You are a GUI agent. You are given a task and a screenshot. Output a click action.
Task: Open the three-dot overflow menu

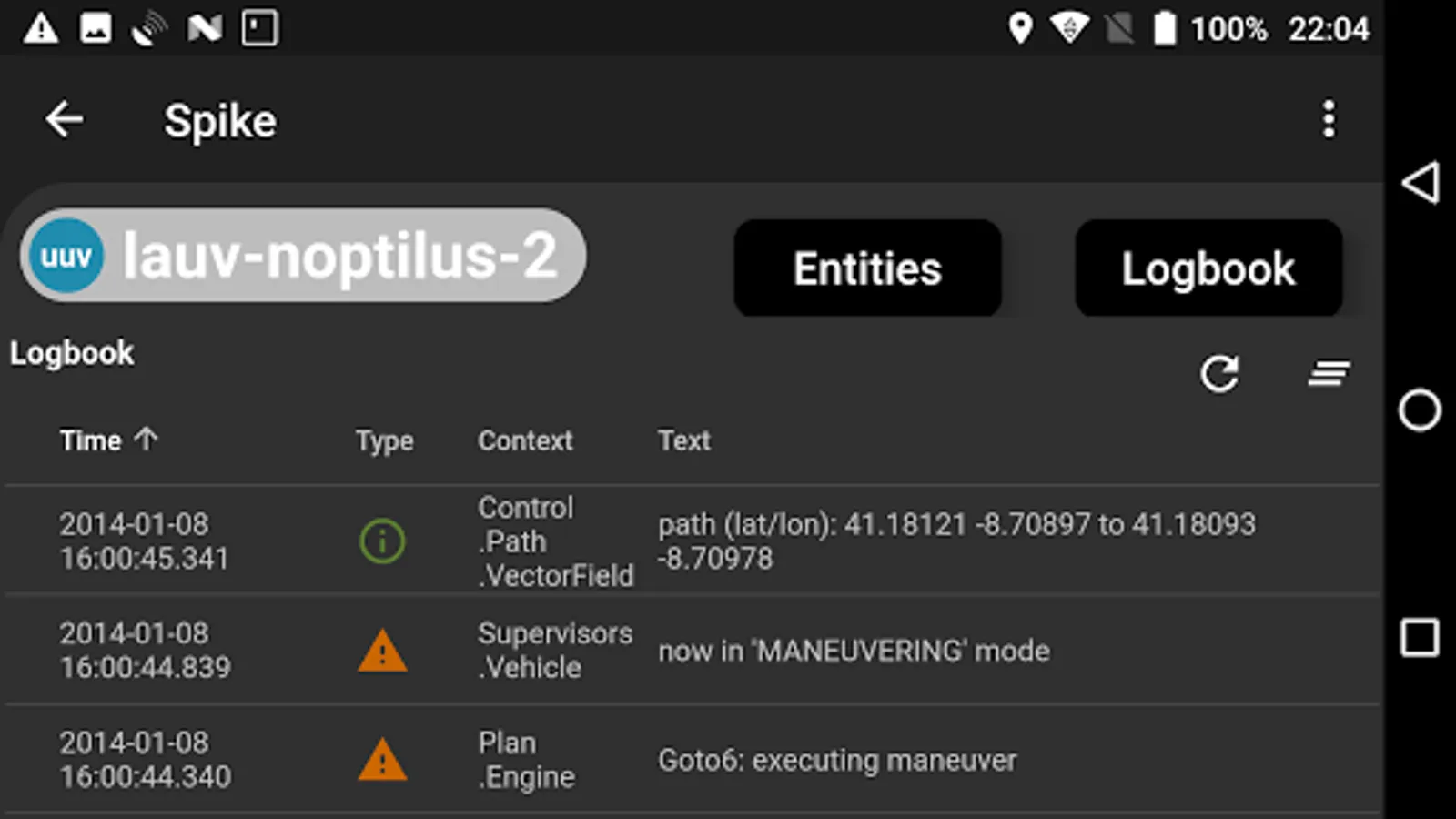pyautogui.click(x=1329, y=119)
